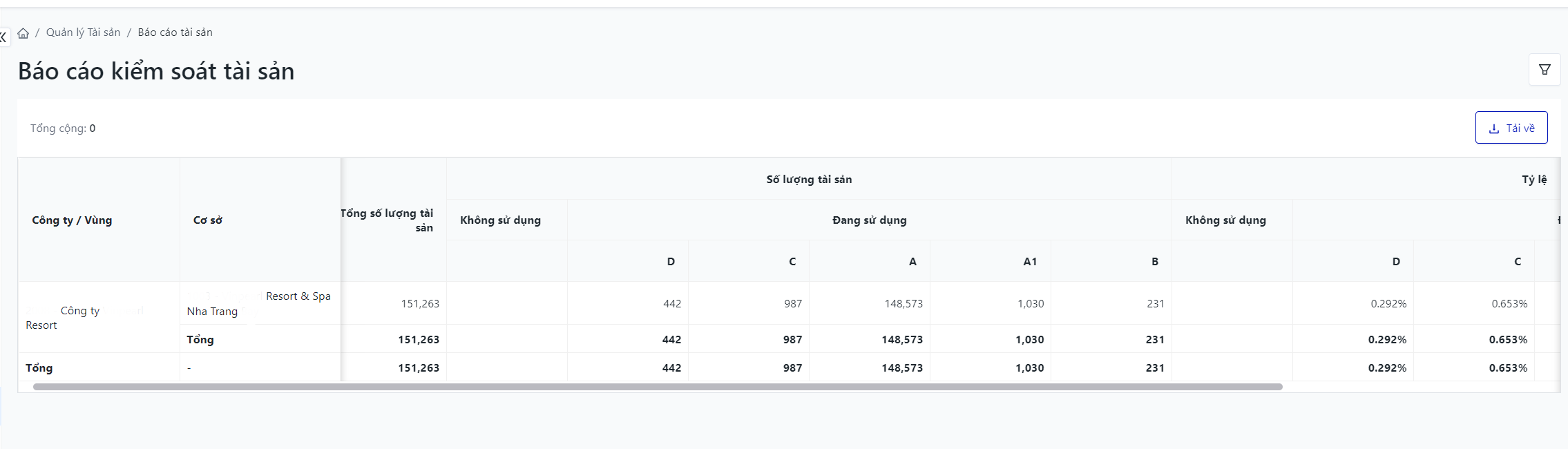The width and height of the screenshot is (1568, 449).
Task: Select the Số lượng tài sản group header
Action: [x=809, y=180]
